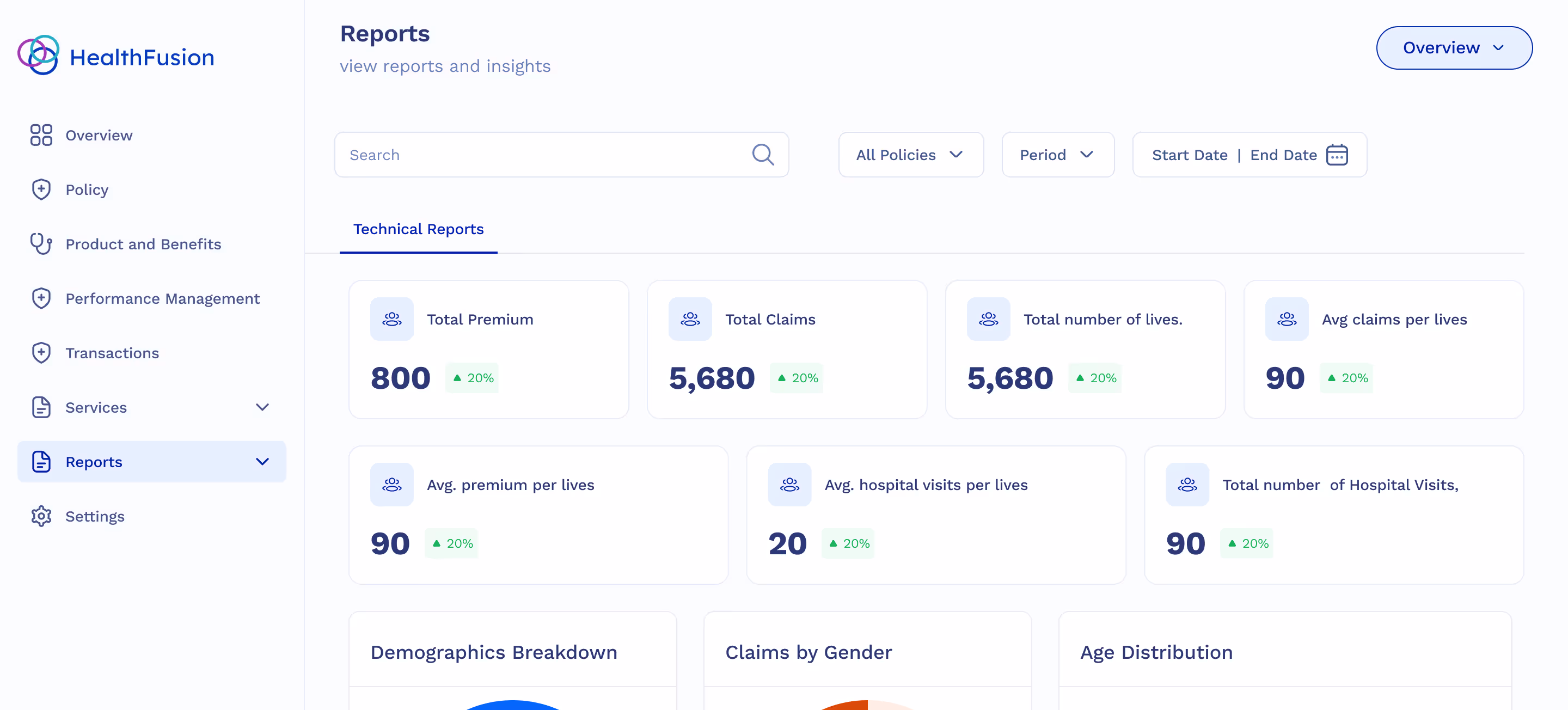The height and width of the screenshot is (710, 1568).
Task: Click the Total Premium people icon
Action: (391, 319)
